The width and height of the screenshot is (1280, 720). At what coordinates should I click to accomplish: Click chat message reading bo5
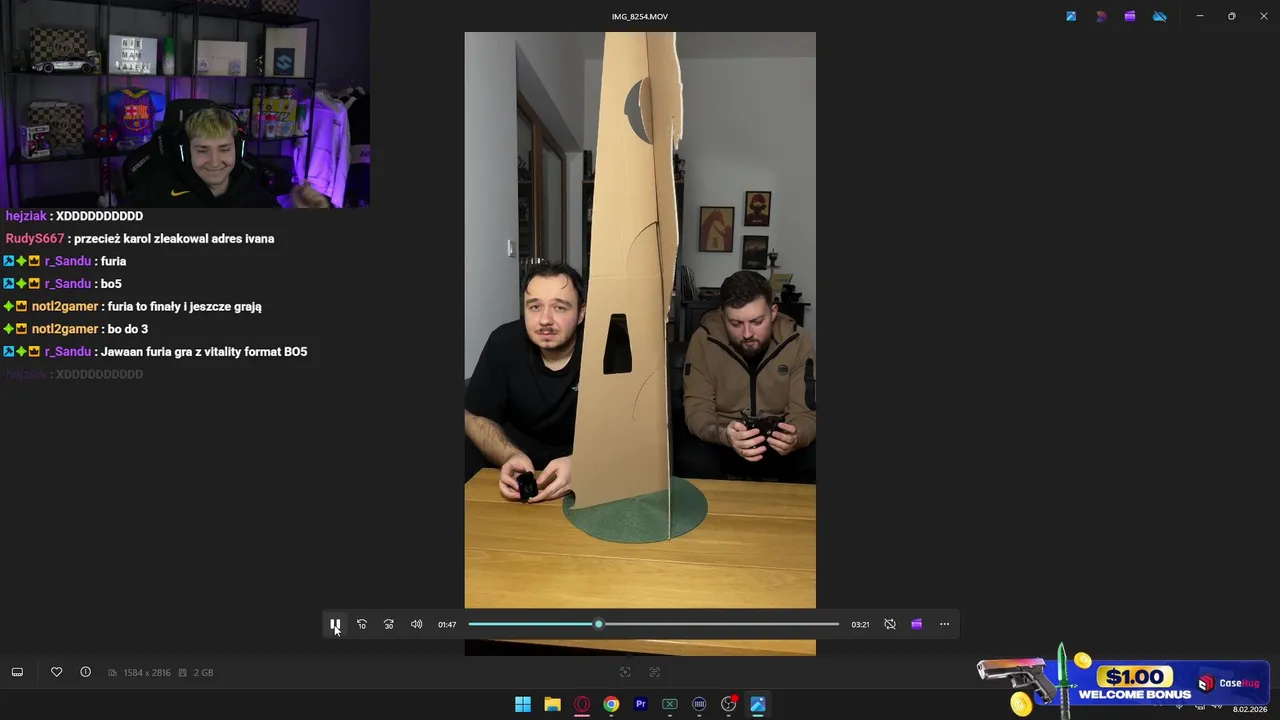point(111,284)
